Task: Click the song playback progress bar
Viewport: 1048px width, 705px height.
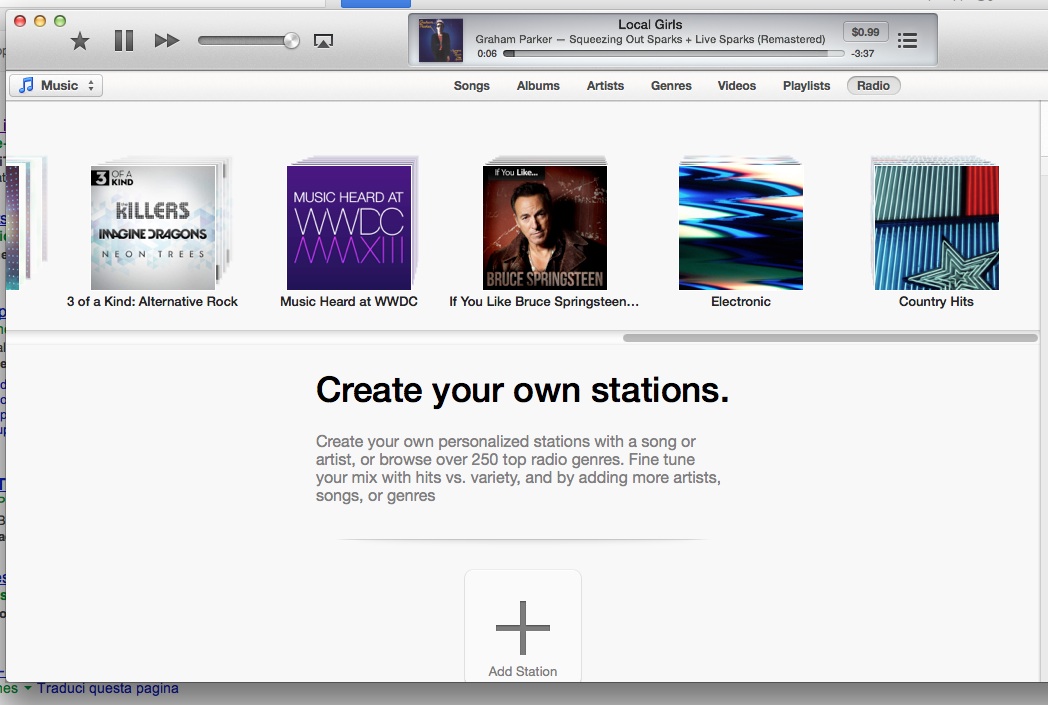Action: [x=670, y=54]
